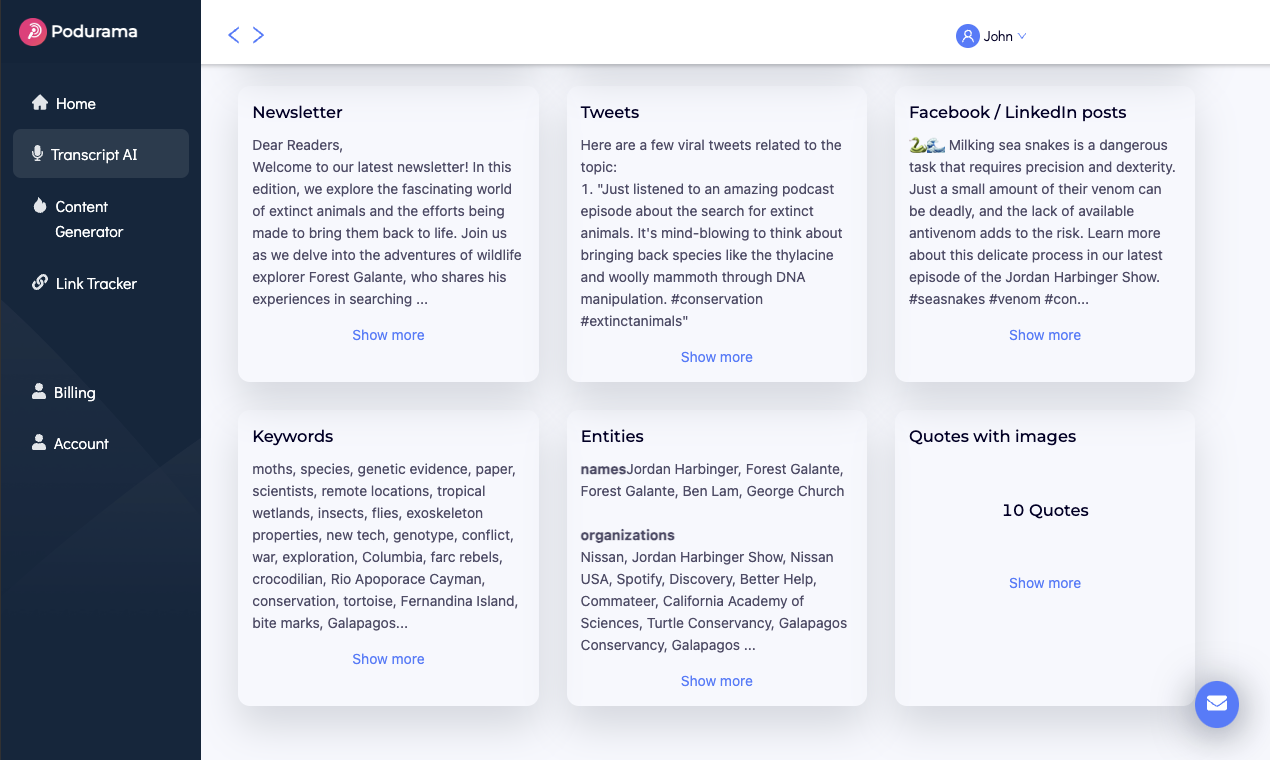The image size is (1270, 760).
Task: Show more of the Entities card
Action: [717, 681]
